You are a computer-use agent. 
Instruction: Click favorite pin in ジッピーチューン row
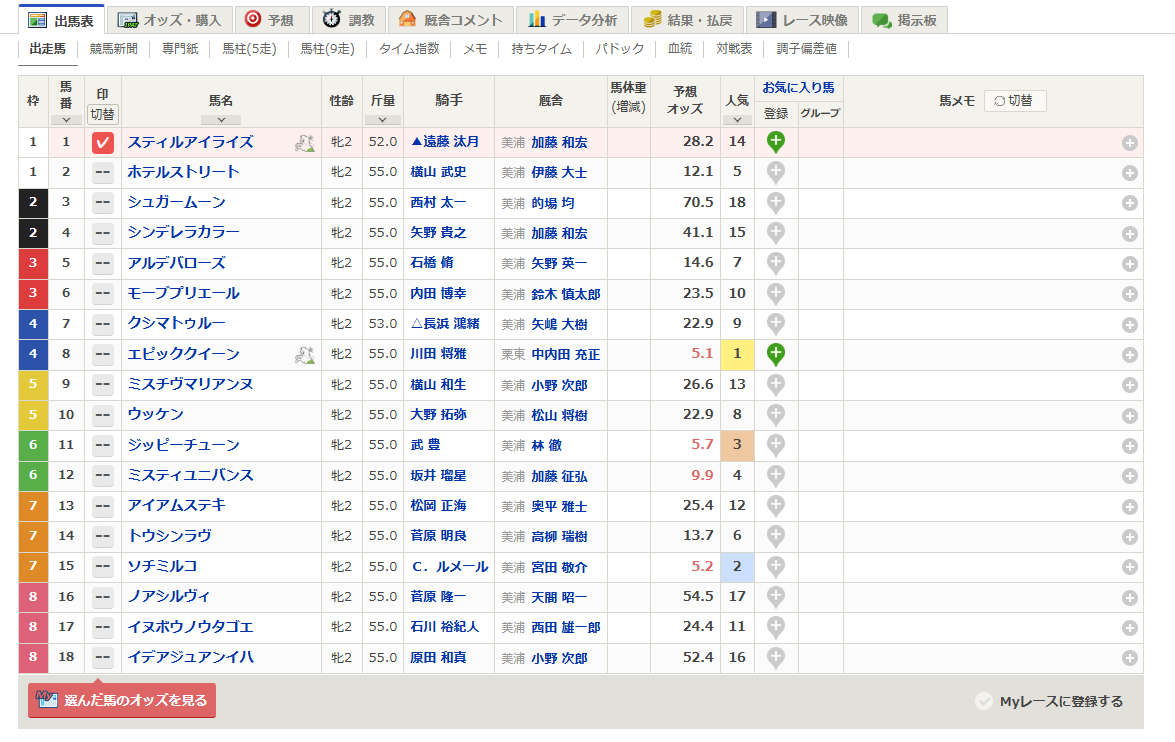pos(776,445)
